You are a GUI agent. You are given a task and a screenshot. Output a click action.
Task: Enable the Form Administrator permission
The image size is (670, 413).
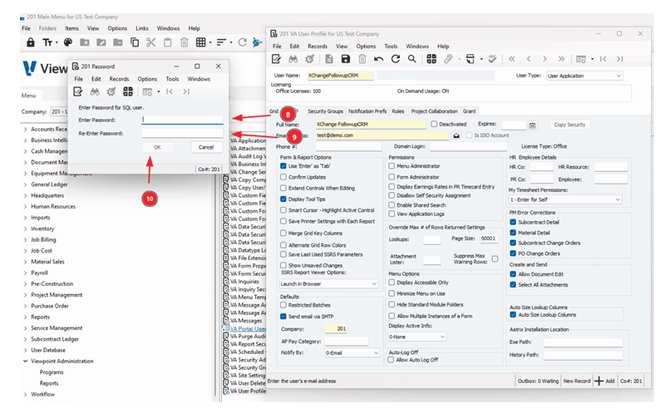click(391, 177)
